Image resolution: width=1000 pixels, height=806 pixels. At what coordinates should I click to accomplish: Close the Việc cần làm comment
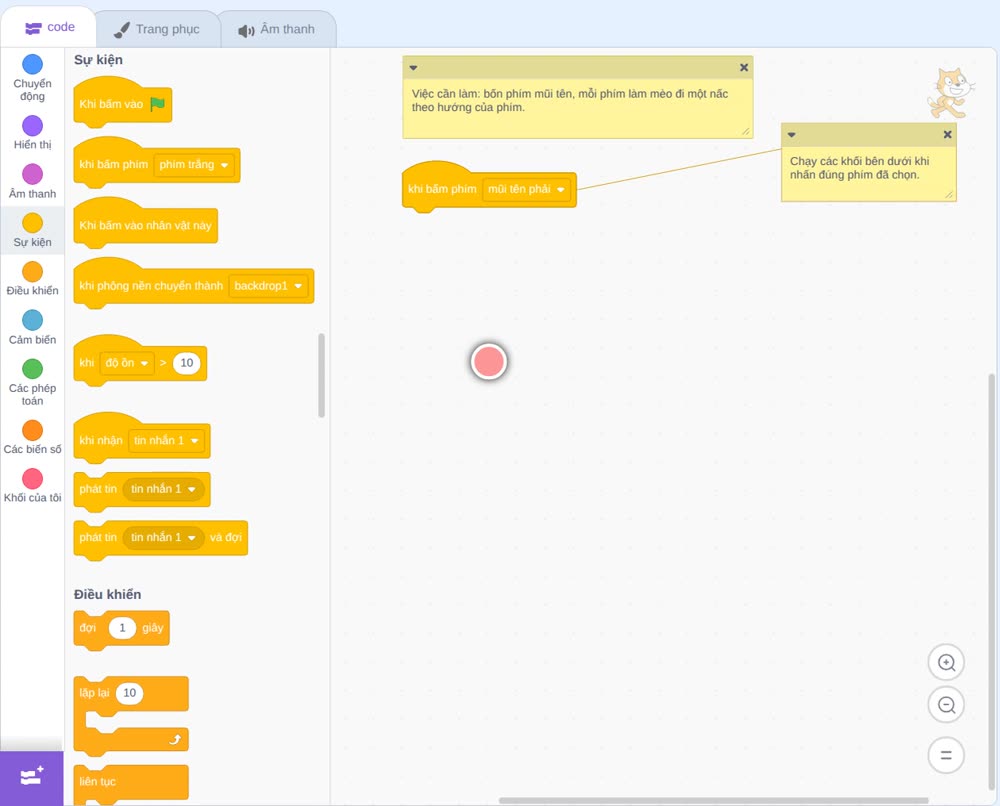744,68
